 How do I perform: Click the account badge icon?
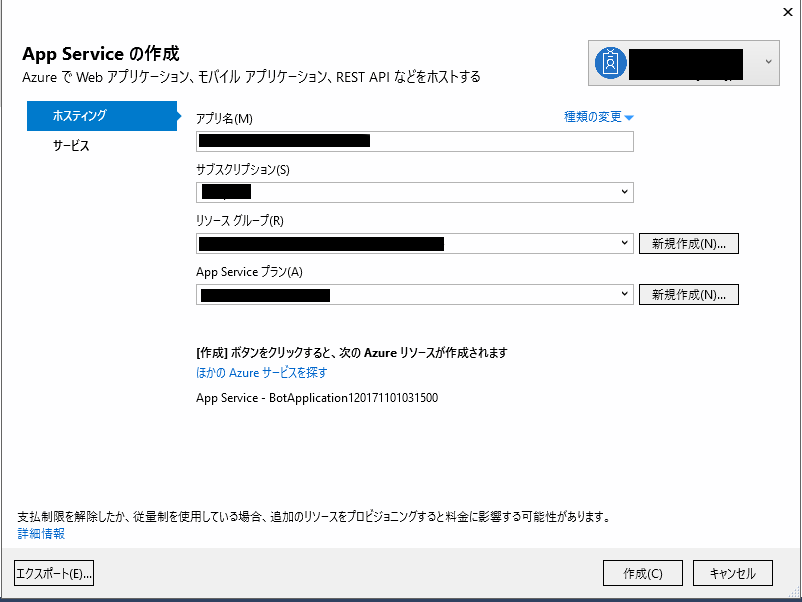(610, 63)
